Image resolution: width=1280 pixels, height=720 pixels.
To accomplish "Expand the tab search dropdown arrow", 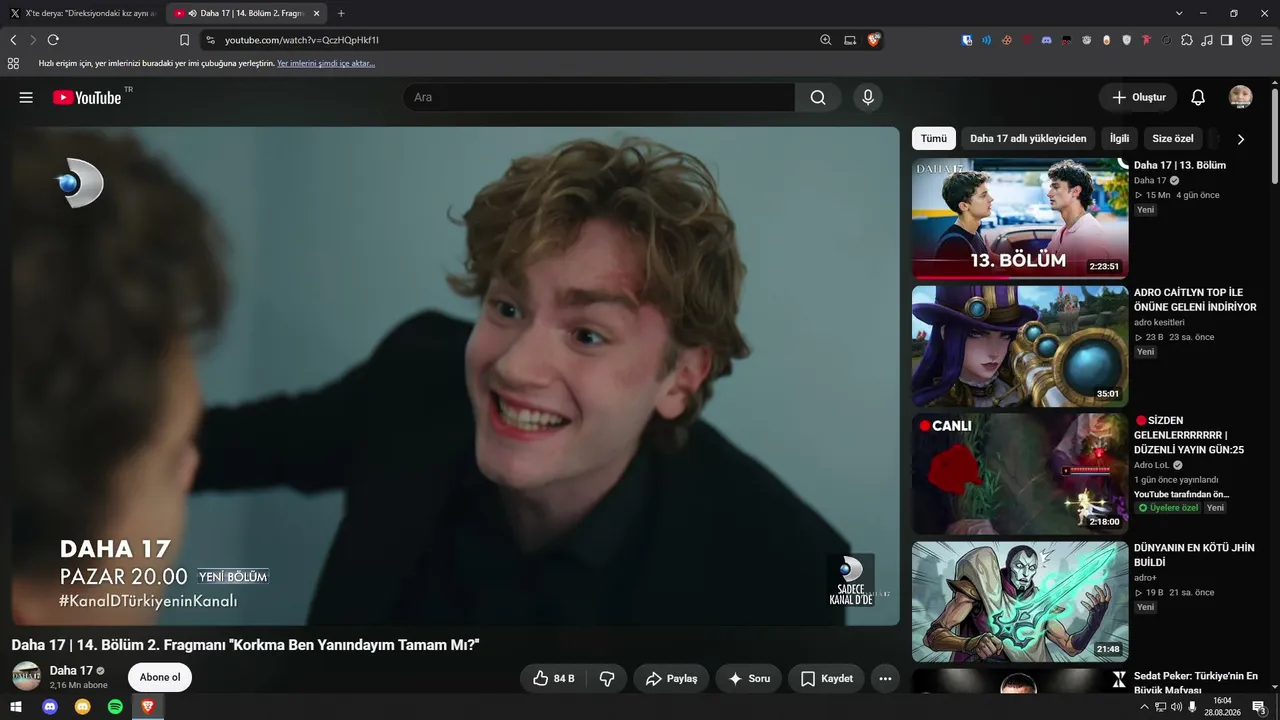I will click(x=1179, y=13).
